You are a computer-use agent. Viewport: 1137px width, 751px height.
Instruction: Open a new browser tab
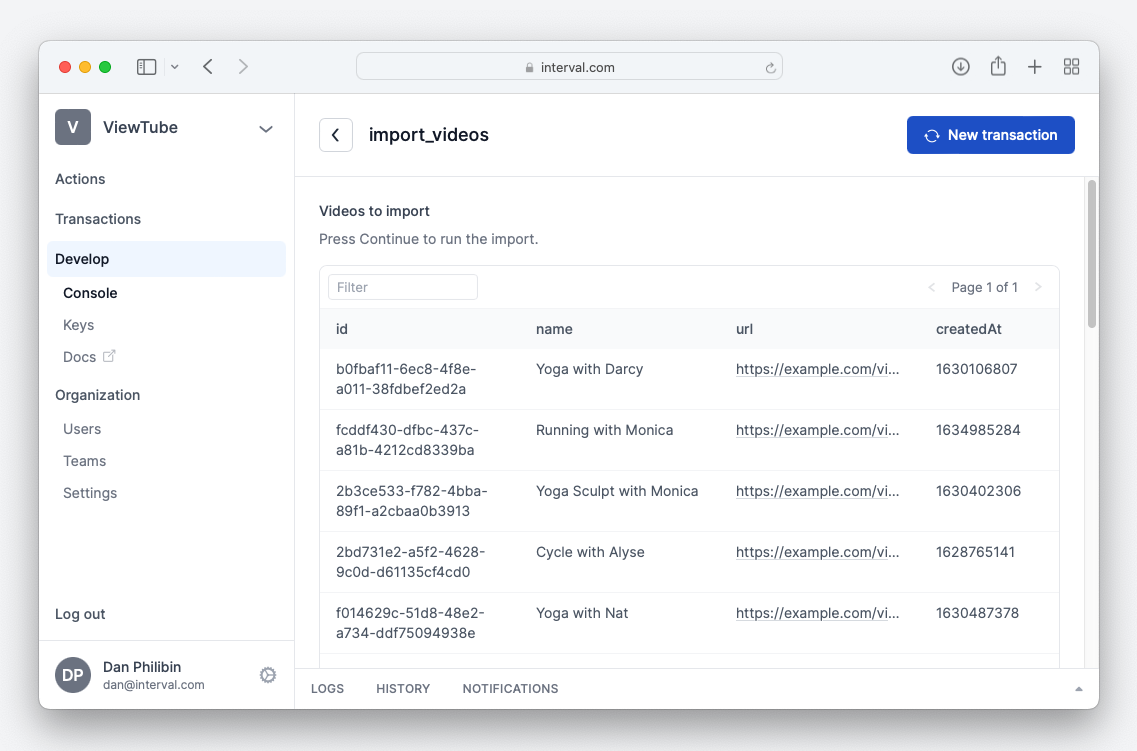(1035, 67)
